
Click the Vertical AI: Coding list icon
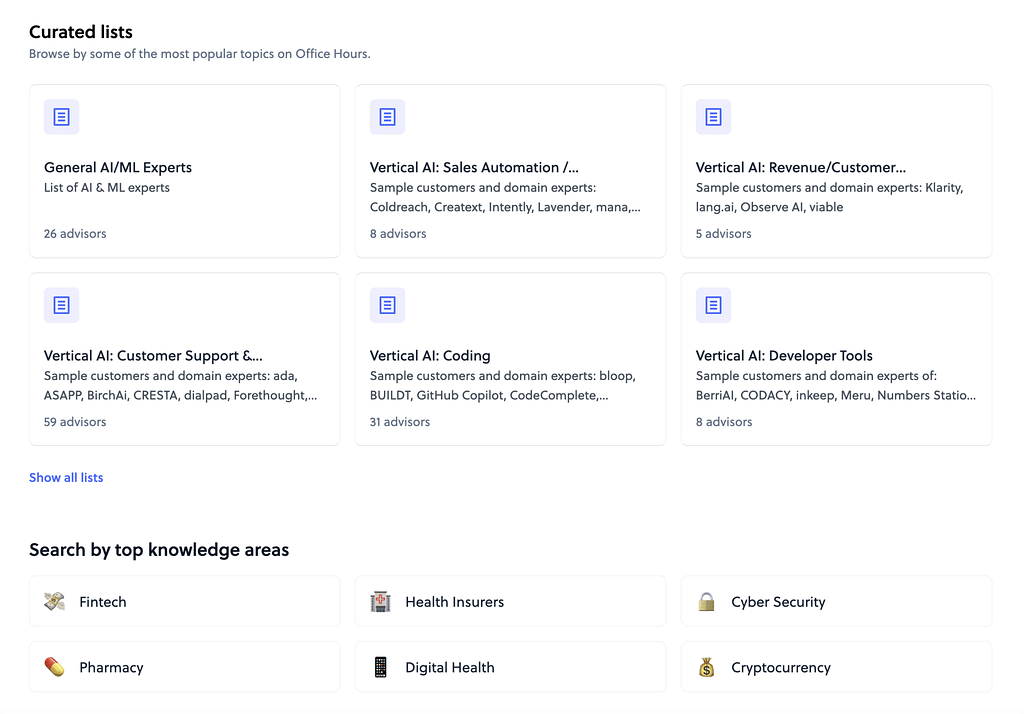pyautogui.click(x=387, y=305)
